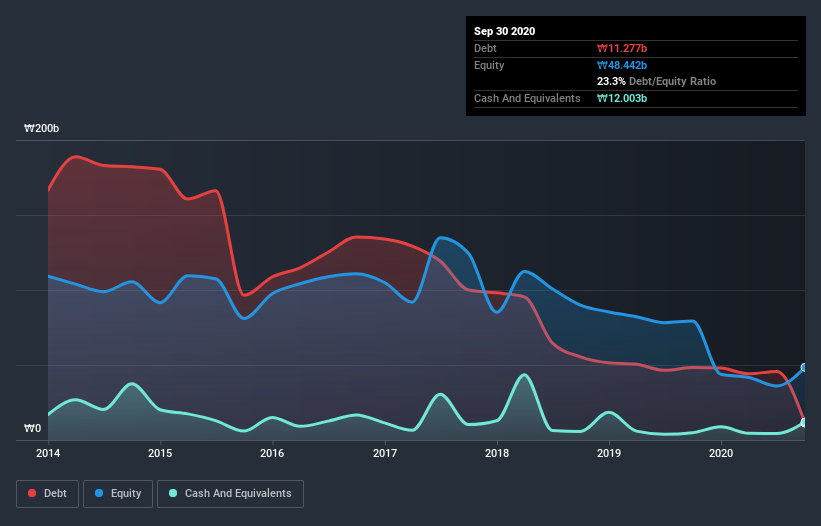Click the Equity label in tooltip
821x526 pixels.
(x=489, y=65)
